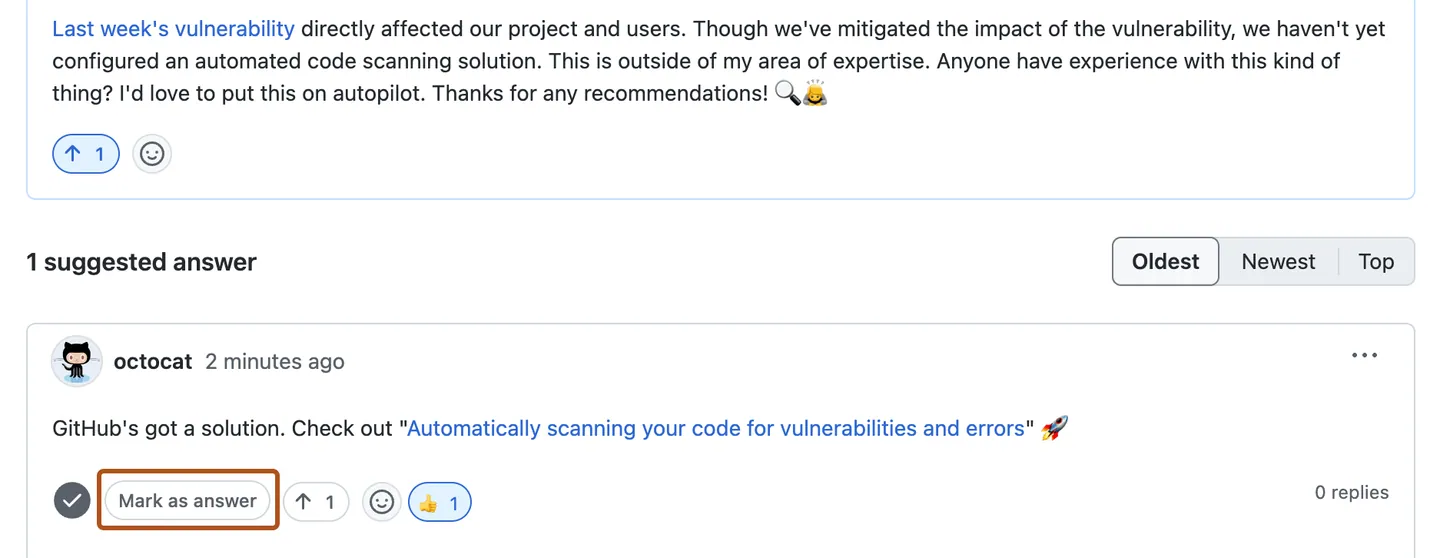This screenshot has height=558, width=1440.
Task: Sort answers by Newest
Action: 1278,262
